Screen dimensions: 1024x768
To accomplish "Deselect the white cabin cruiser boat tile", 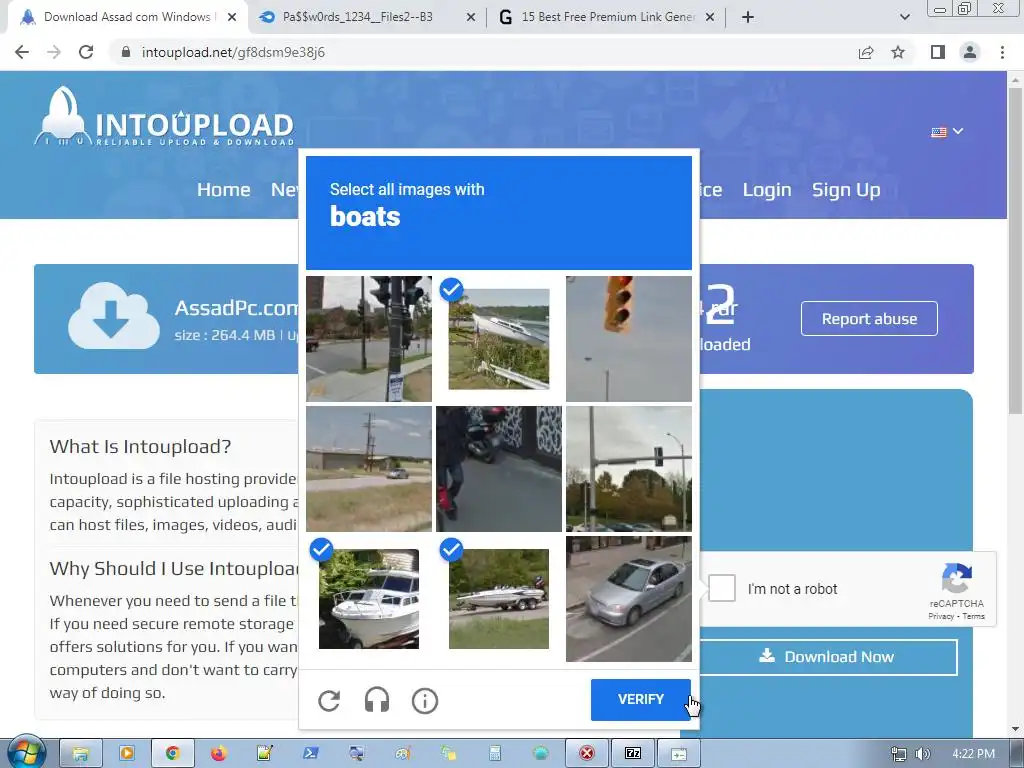I will (369, 599).
